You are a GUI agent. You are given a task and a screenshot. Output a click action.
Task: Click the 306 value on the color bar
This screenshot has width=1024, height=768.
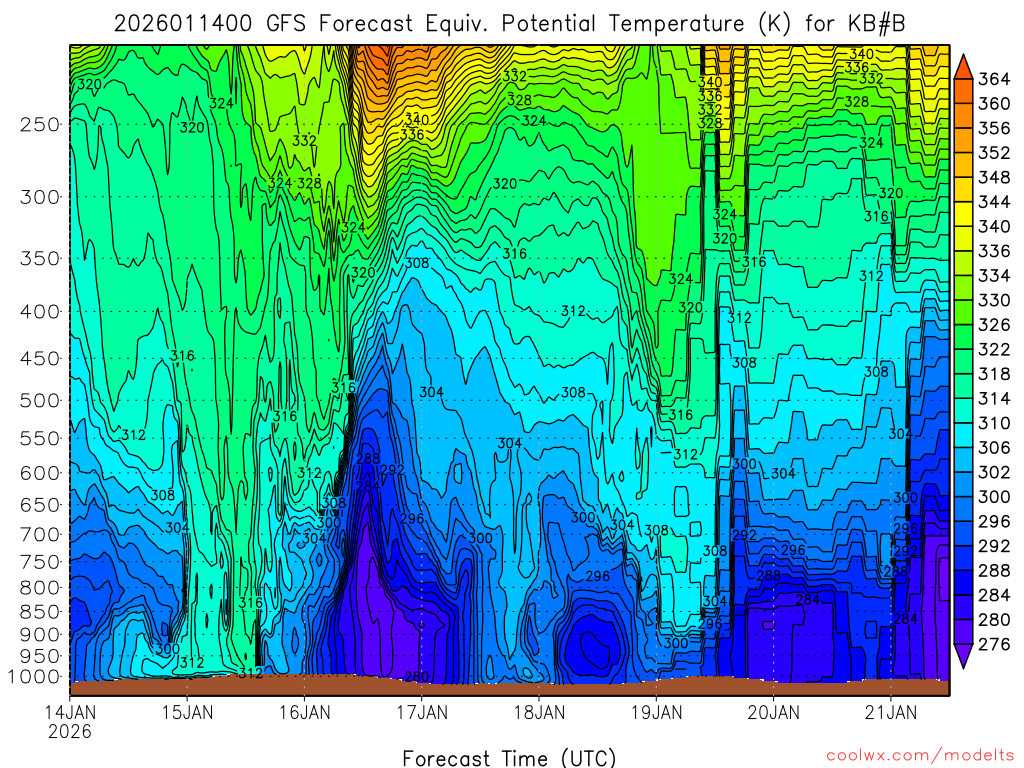point(994,448)
